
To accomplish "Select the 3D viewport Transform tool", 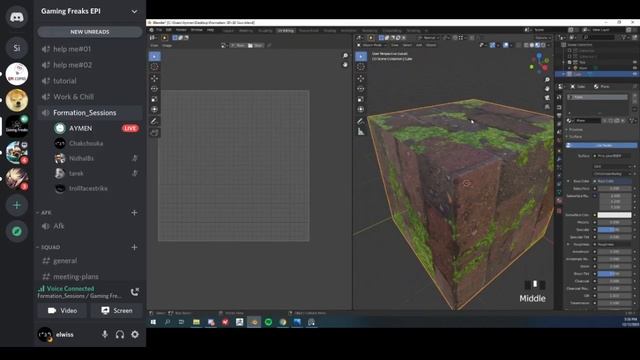I will point(361,109).
